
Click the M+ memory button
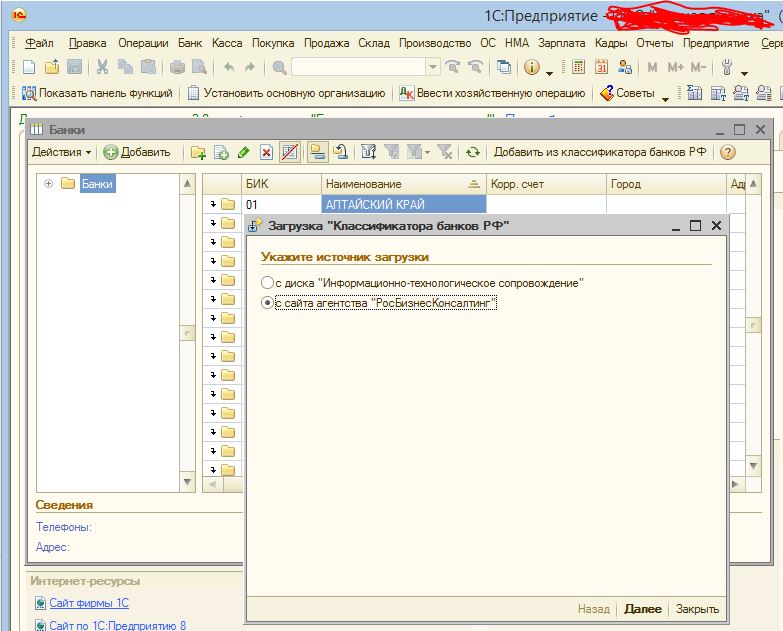click(675, 67)
